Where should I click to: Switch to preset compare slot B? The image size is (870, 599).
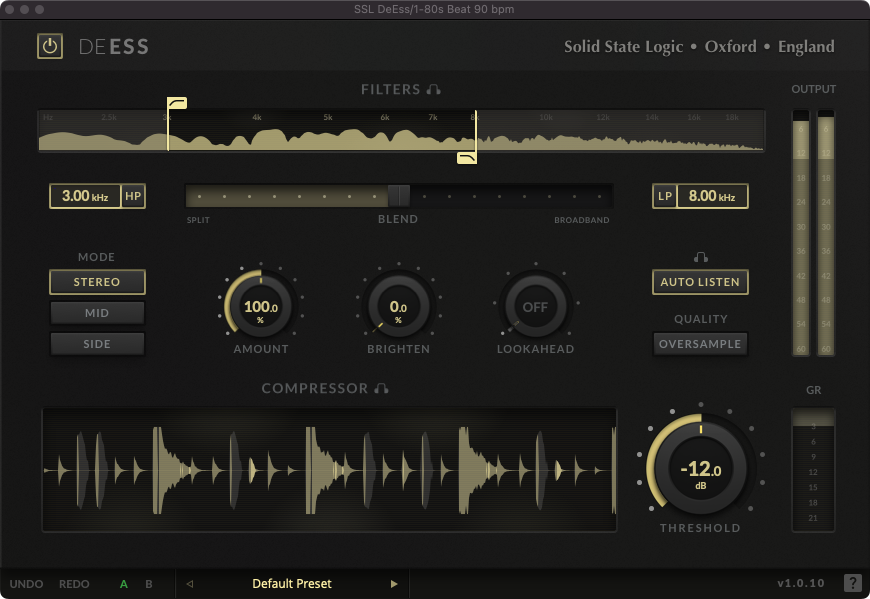147,584
